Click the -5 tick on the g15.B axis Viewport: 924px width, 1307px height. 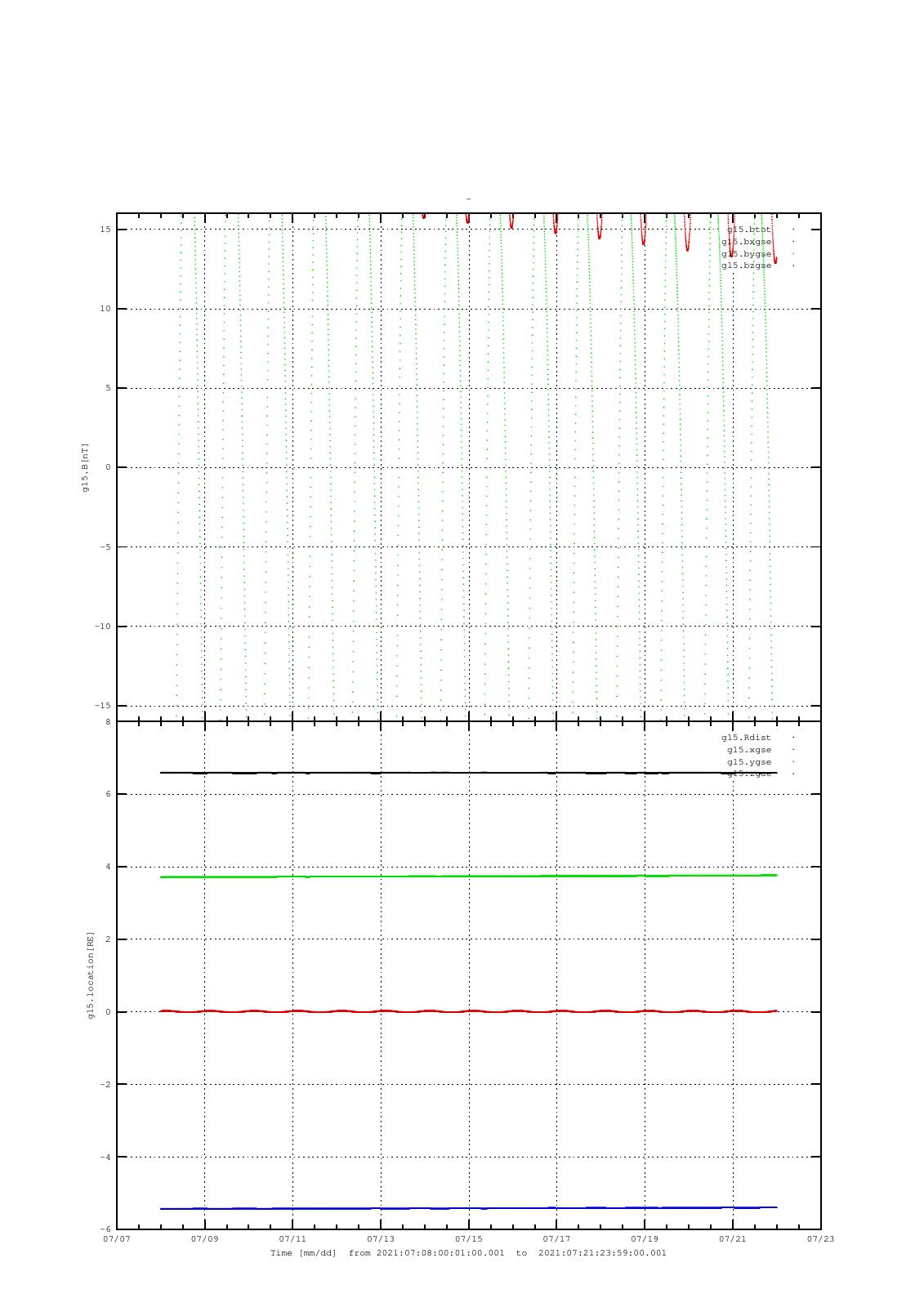coord(105,547)
